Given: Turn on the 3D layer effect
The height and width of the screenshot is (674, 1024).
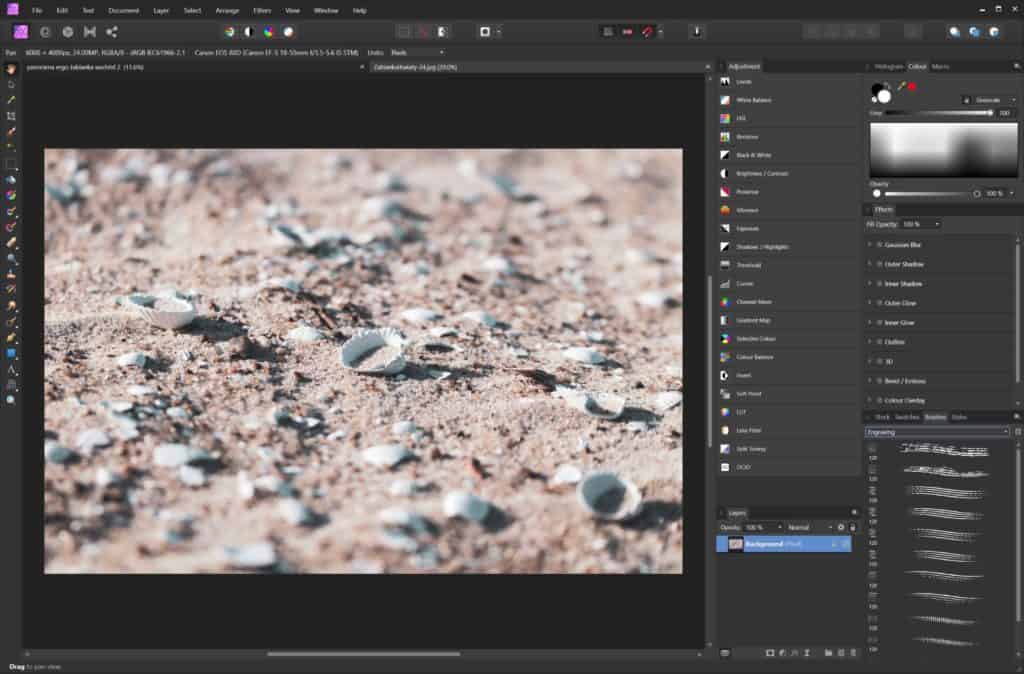Looking at the screenshot, I should 878,361.
